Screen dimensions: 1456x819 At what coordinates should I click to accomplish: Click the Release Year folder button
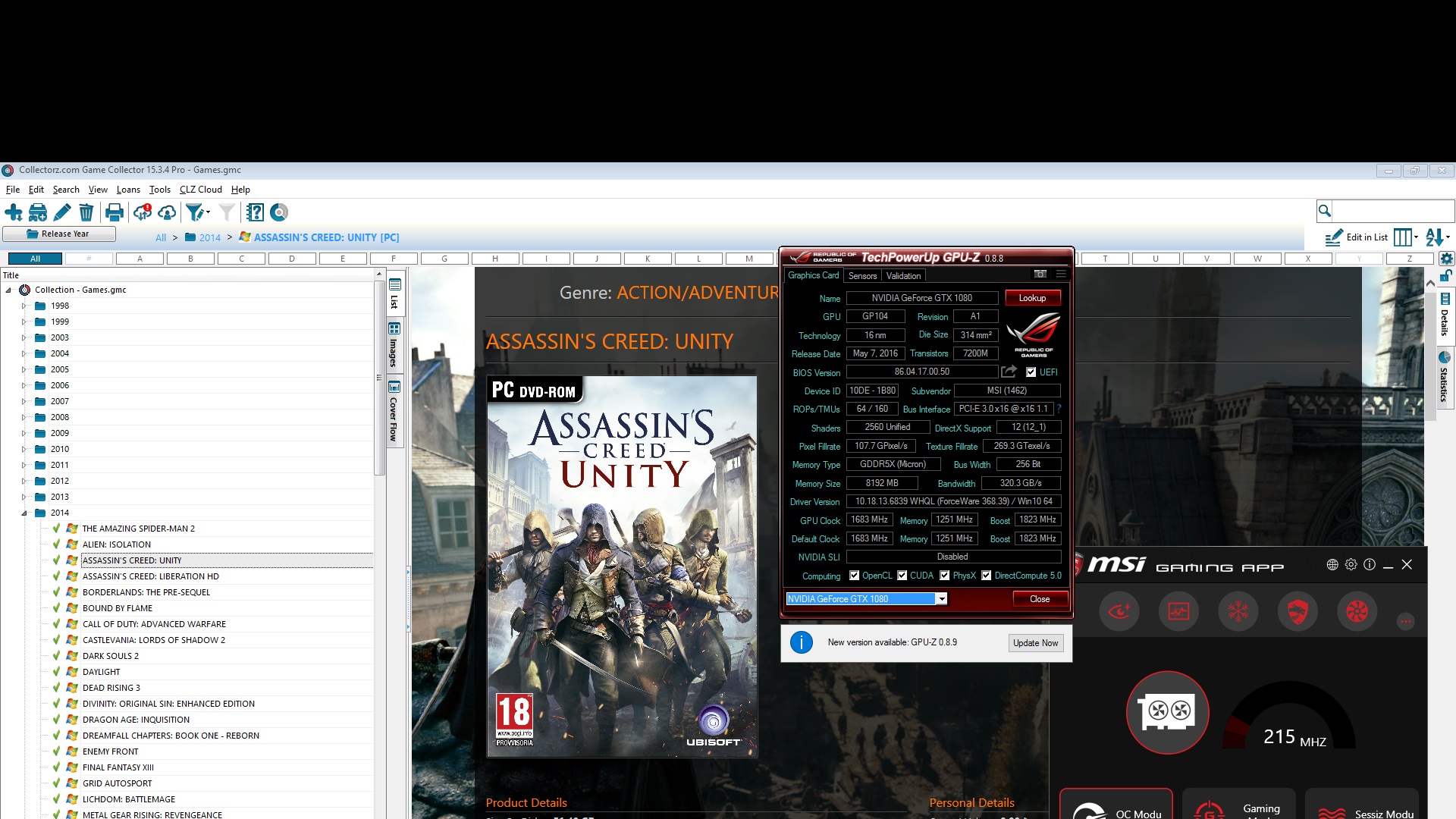tap(59, 234)
